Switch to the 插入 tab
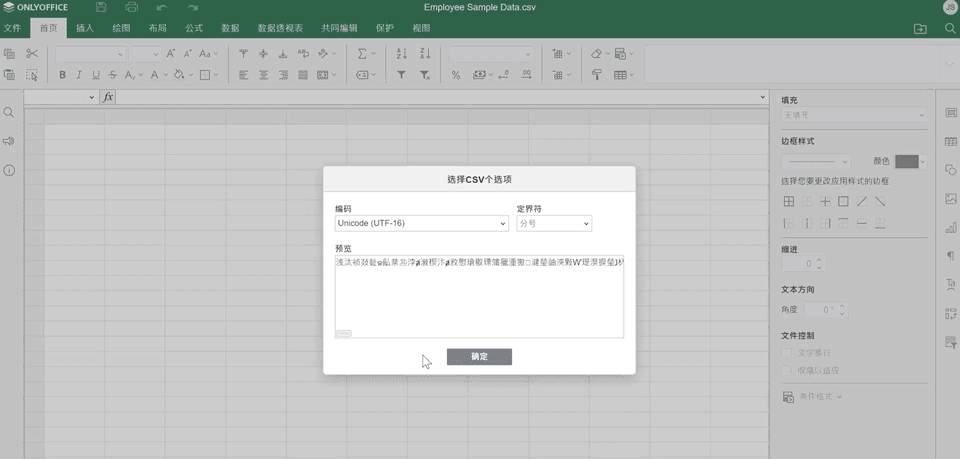Image resolution: width=960 pixels, height=459 pixels. coord(84,28)
